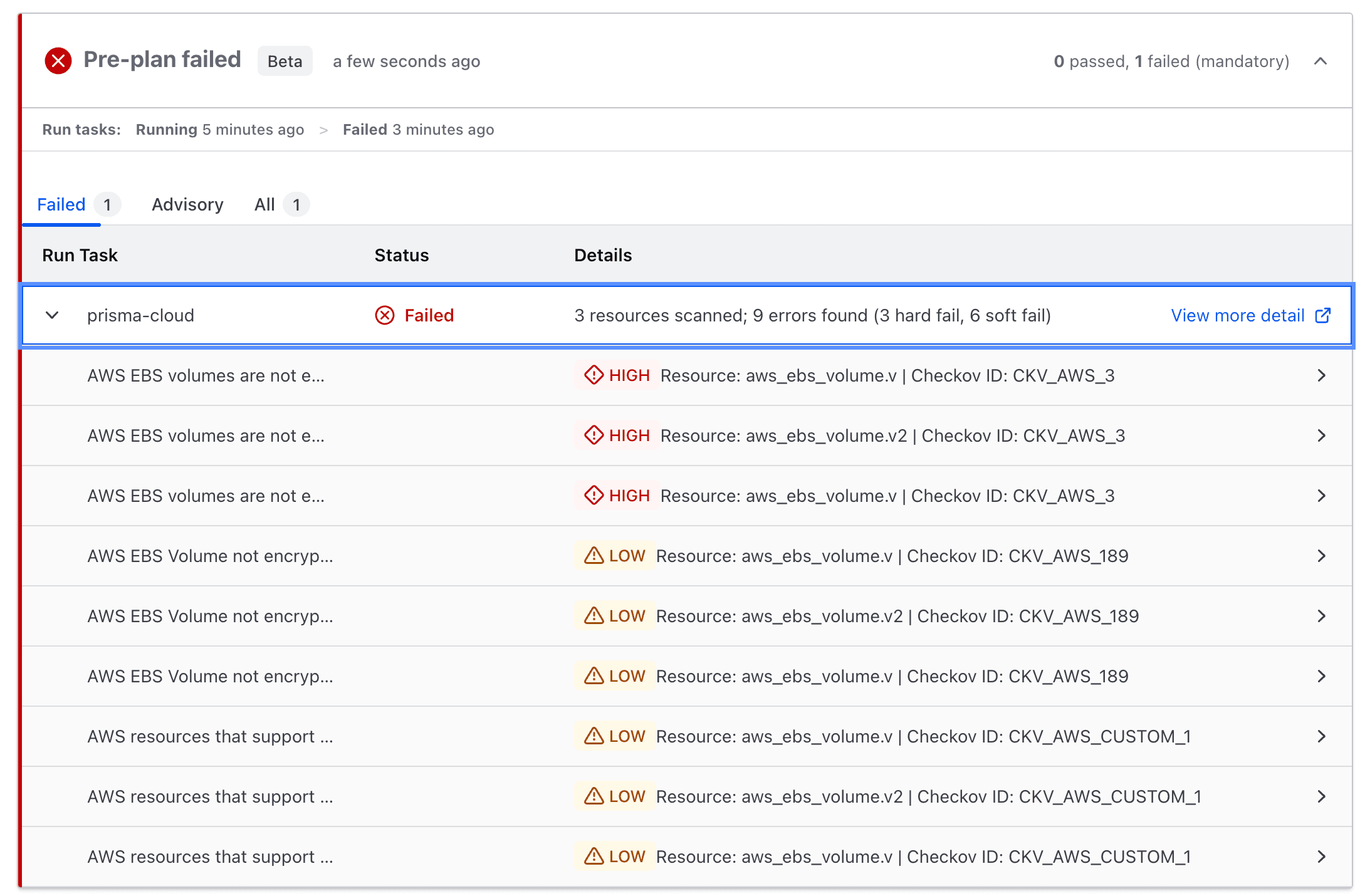1365x896 pixels.
Task: Click the Failed status icon next to prisma-cloud
Action: click(385, 315)
